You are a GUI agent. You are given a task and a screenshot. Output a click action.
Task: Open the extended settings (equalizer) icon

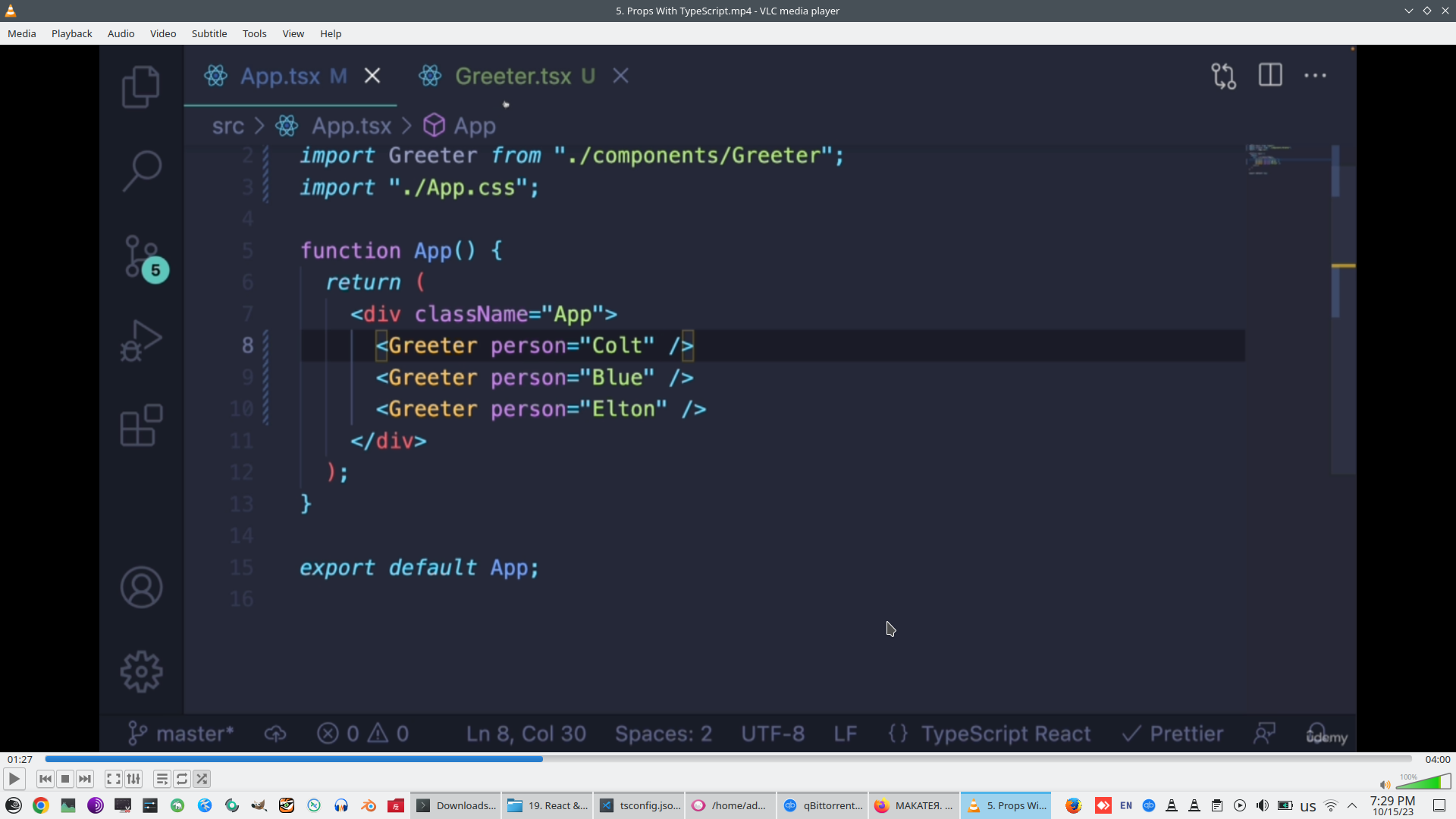(133, 779)
